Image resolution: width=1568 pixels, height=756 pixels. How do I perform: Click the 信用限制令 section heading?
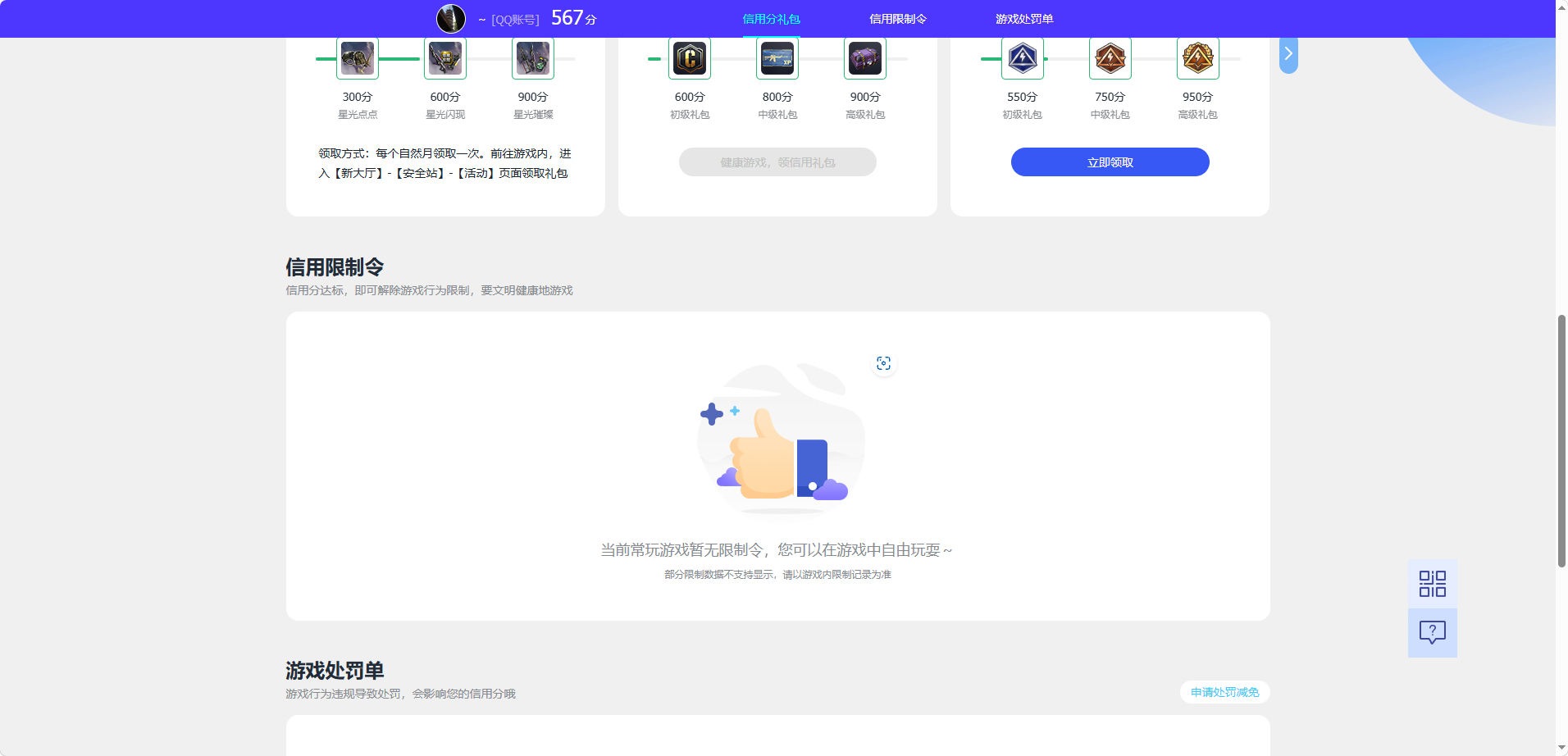pyautogui.click(x=335, y=267)
